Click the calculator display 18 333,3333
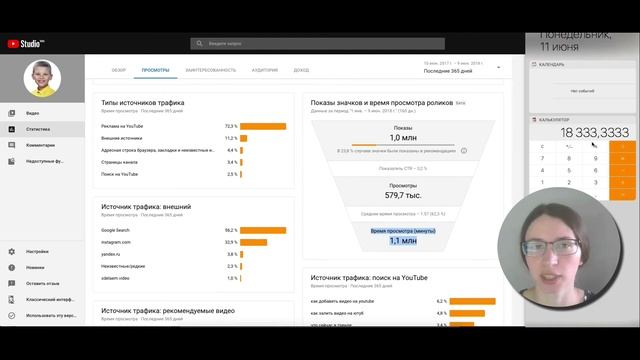Viewport: 640px width, 360px height. [594, 133]
